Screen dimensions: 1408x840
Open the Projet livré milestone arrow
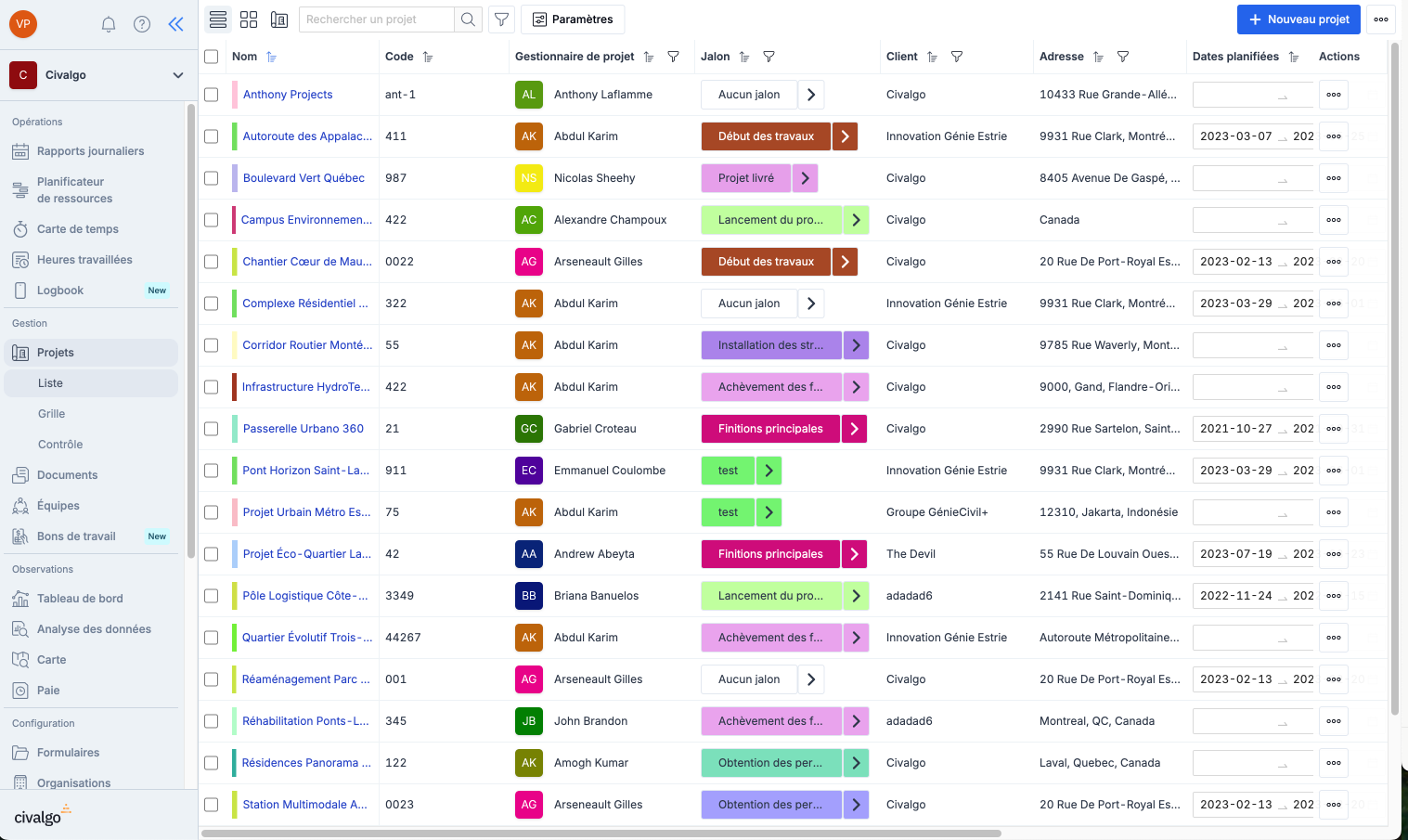[x=805, y=178]
